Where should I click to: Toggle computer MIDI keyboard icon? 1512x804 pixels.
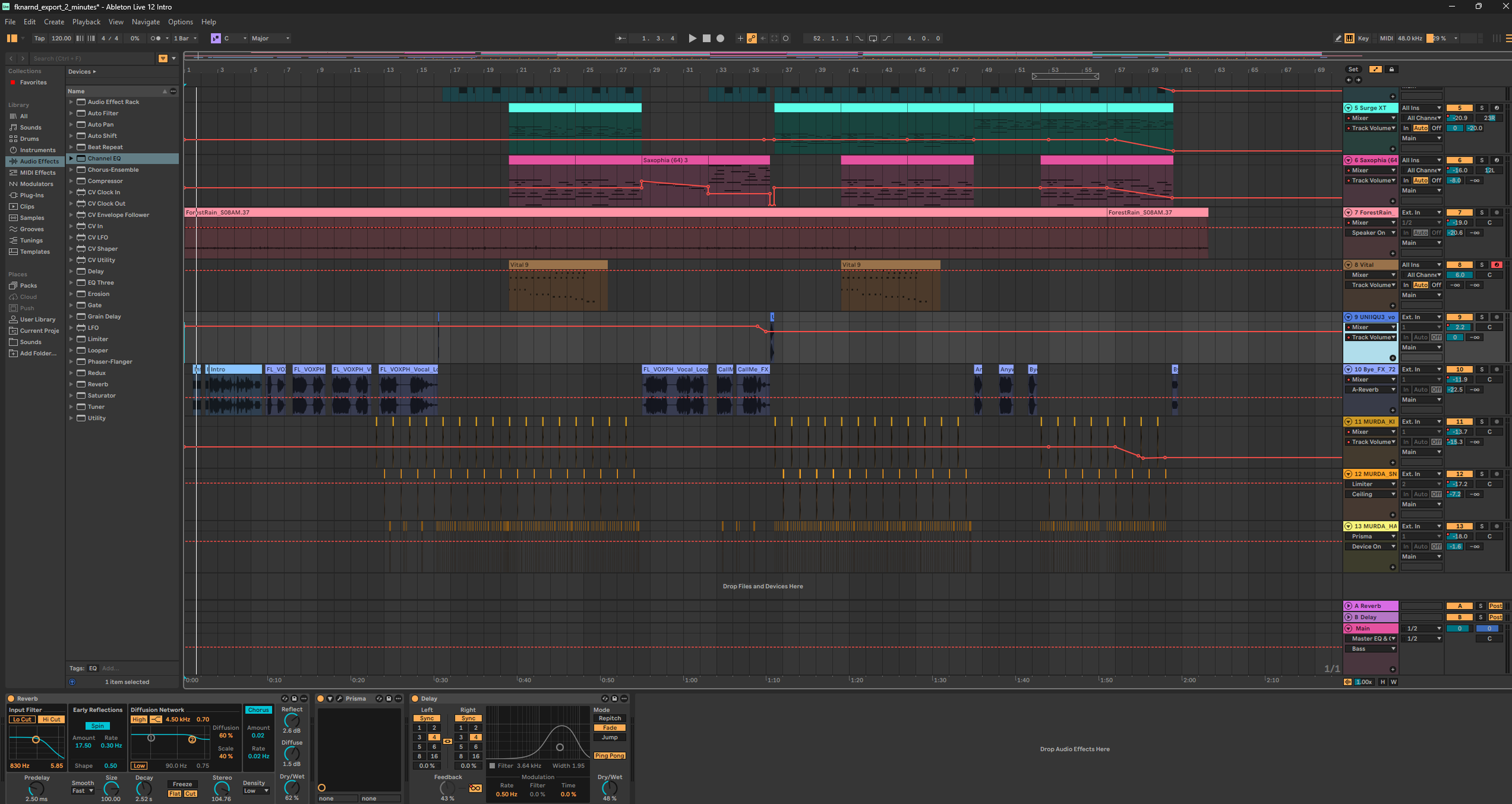(x=1349, y=38)
